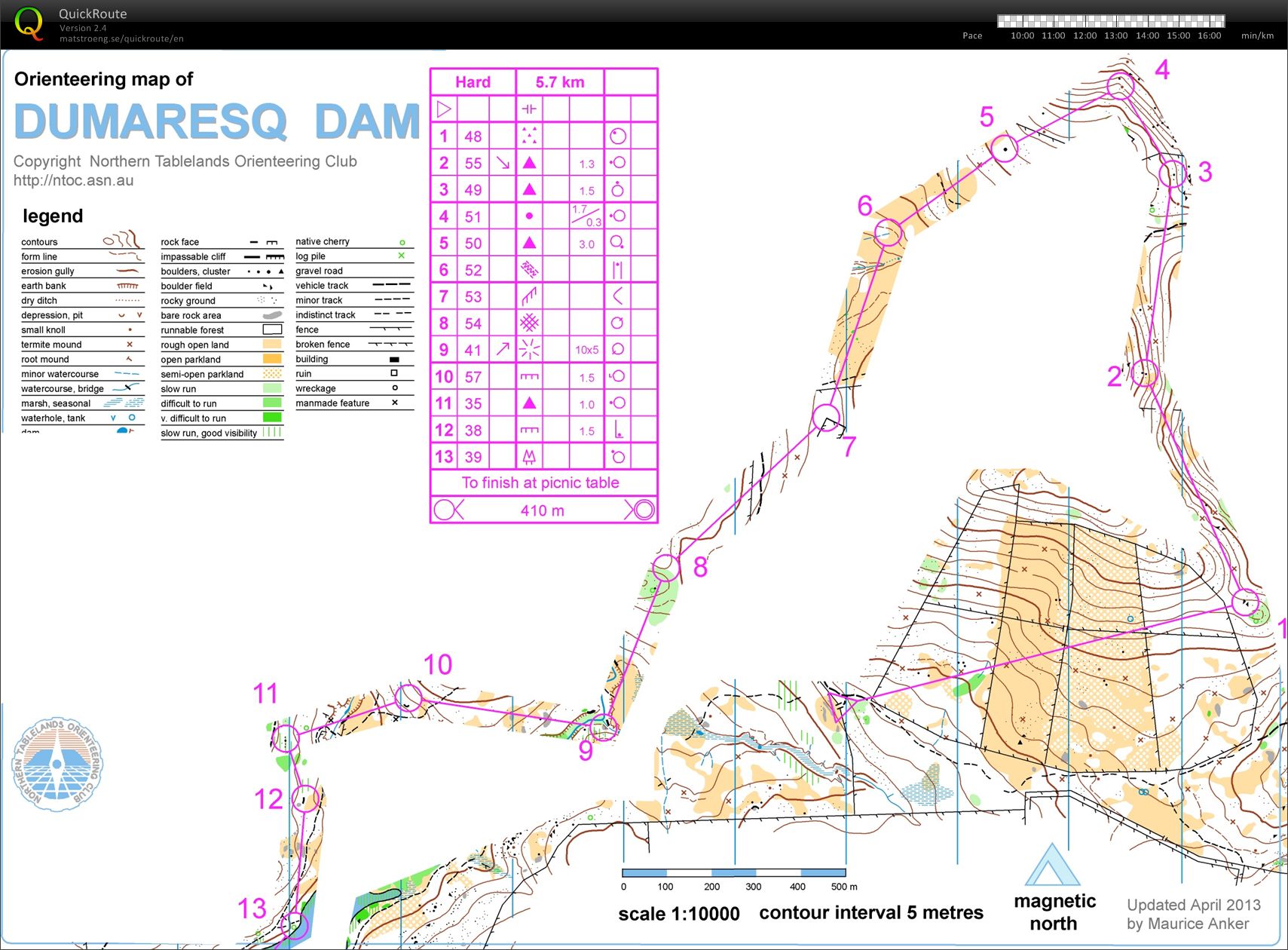Click the QuickRoute Q logo
1288x950 pixels.
click(x=30, y=23)
